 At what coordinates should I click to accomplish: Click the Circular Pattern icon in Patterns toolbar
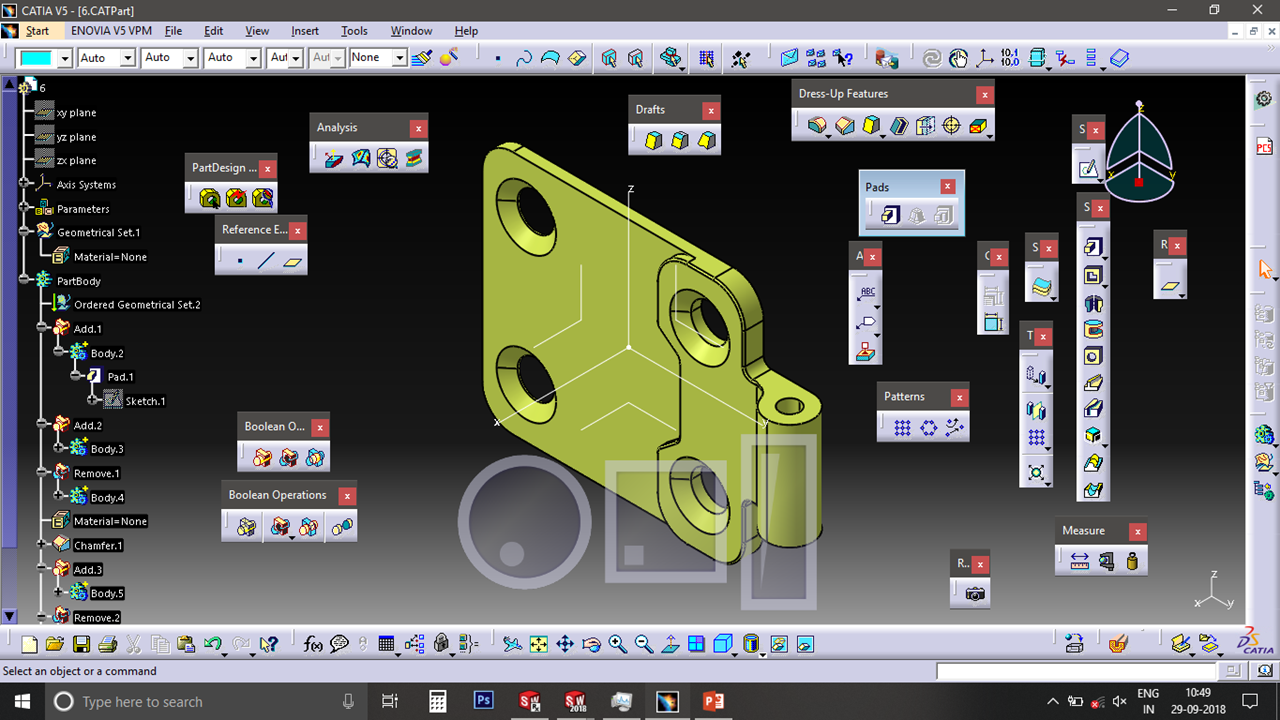pyautogui.click(x=929, y=428)
